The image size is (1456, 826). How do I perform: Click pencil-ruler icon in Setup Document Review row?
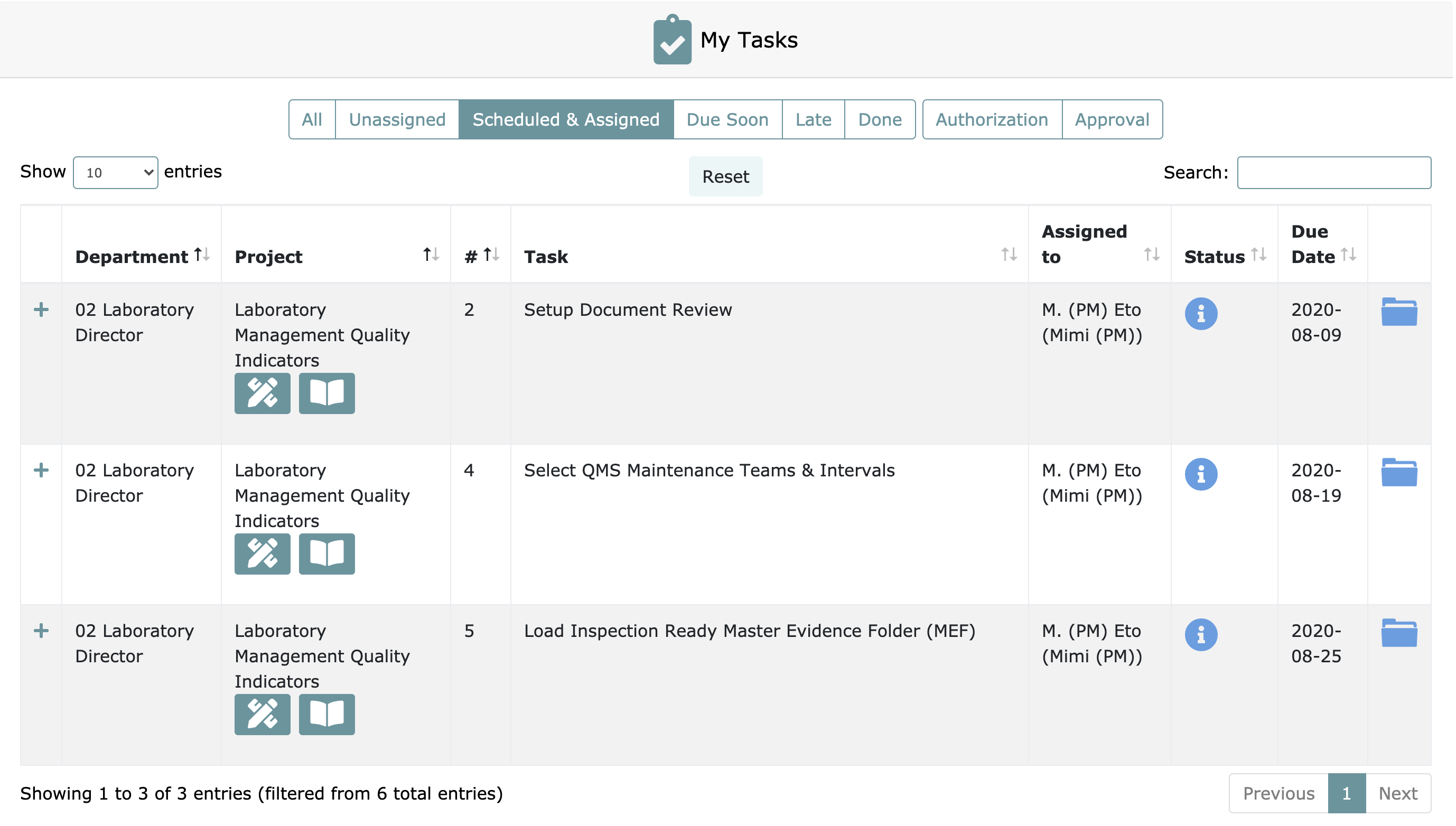(263, 393)
